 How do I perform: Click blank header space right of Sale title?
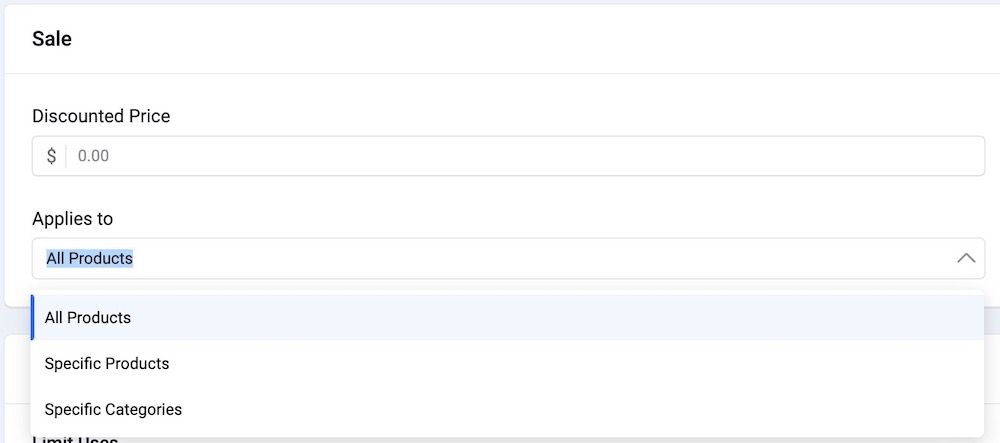click(500, 39)
